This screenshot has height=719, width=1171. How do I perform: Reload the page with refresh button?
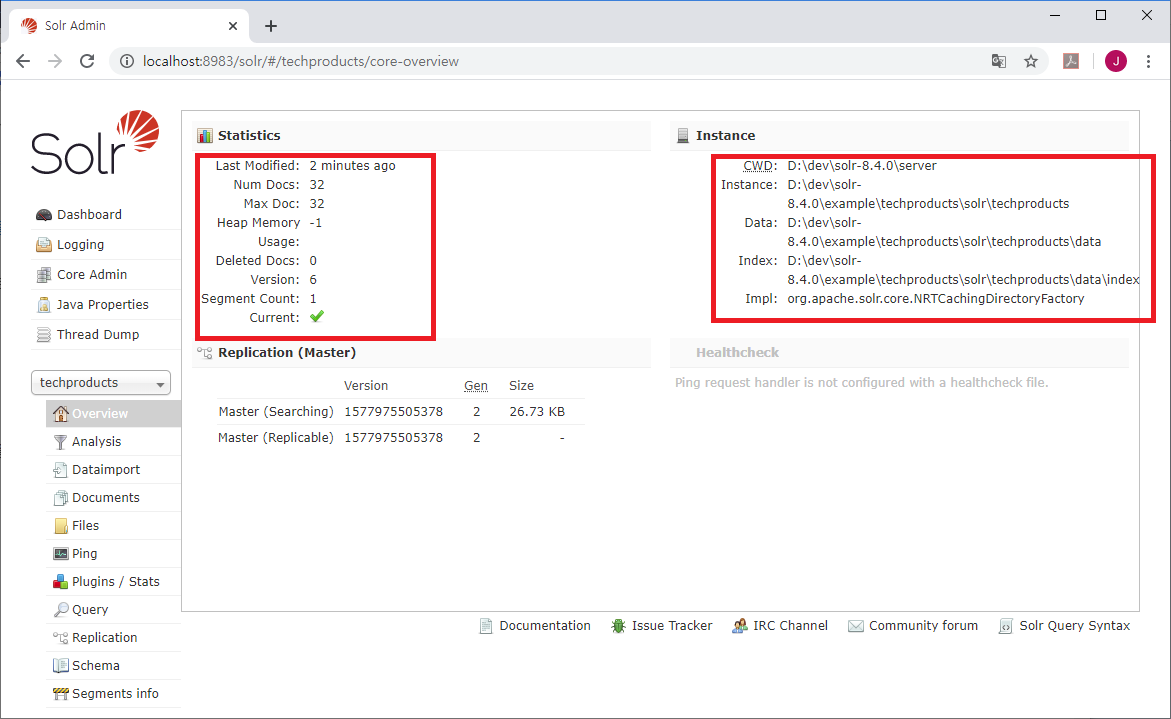87,61
